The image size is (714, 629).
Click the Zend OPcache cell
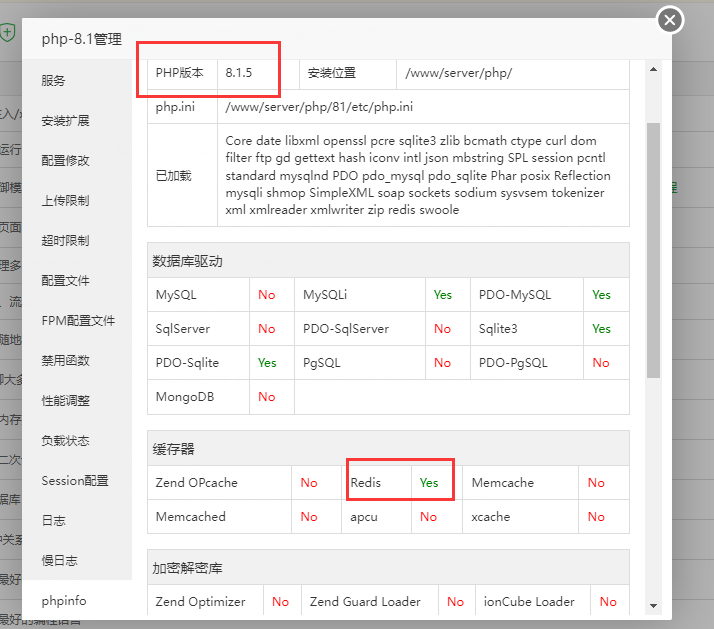click(x=219, y=483)
